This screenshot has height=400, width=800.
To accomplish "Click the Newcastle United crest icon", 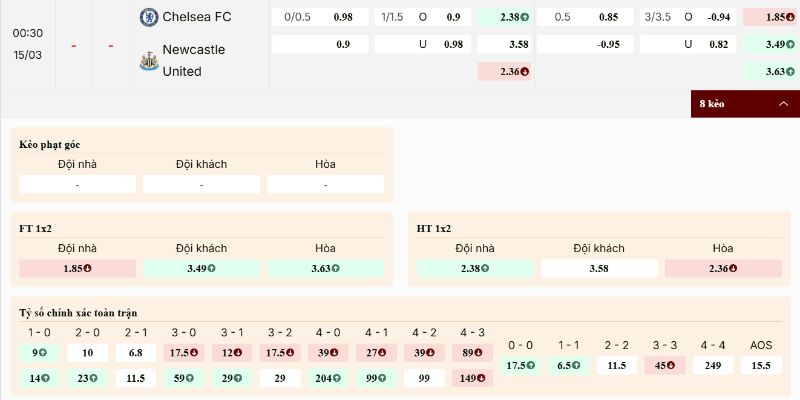I will click(148, 60).
